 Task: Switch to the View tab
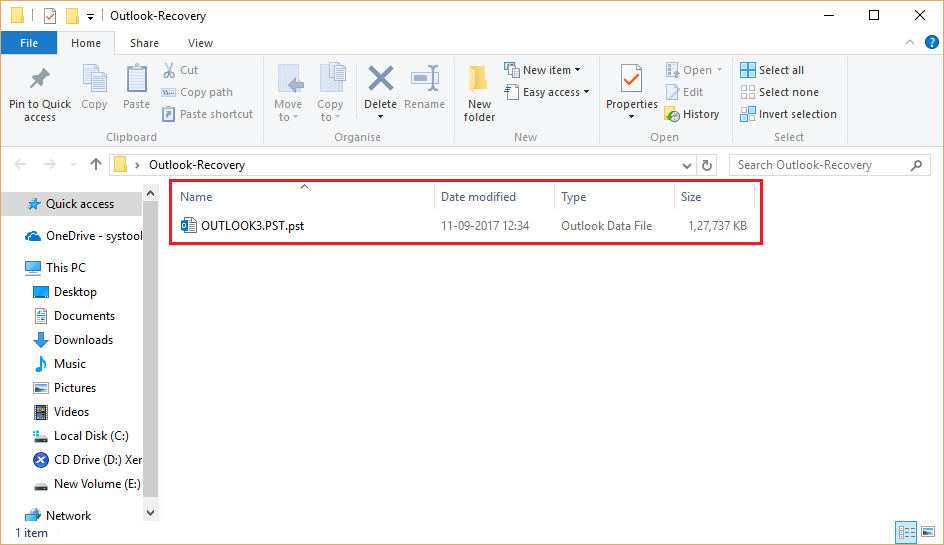pyautogui.click(x=200, y=43)
